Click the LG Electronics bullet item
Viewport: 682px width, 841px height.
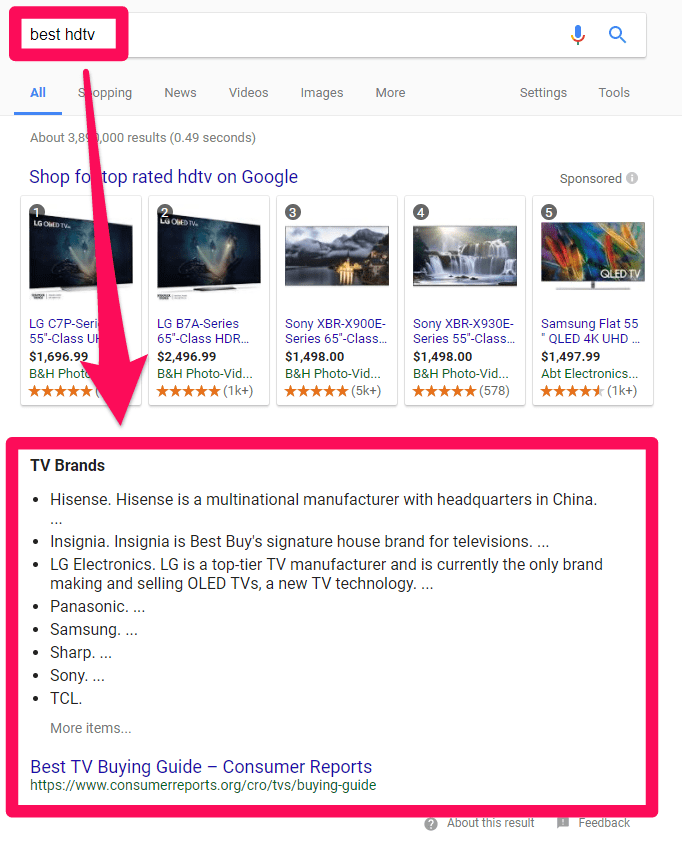[x=326, y=574]
